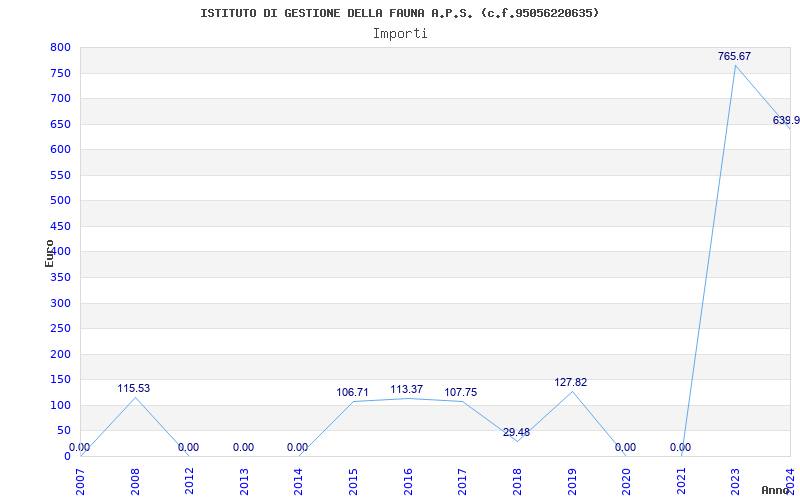
Task: Click the 750 y-axis tick label
Action: click(x=60, y=73)
